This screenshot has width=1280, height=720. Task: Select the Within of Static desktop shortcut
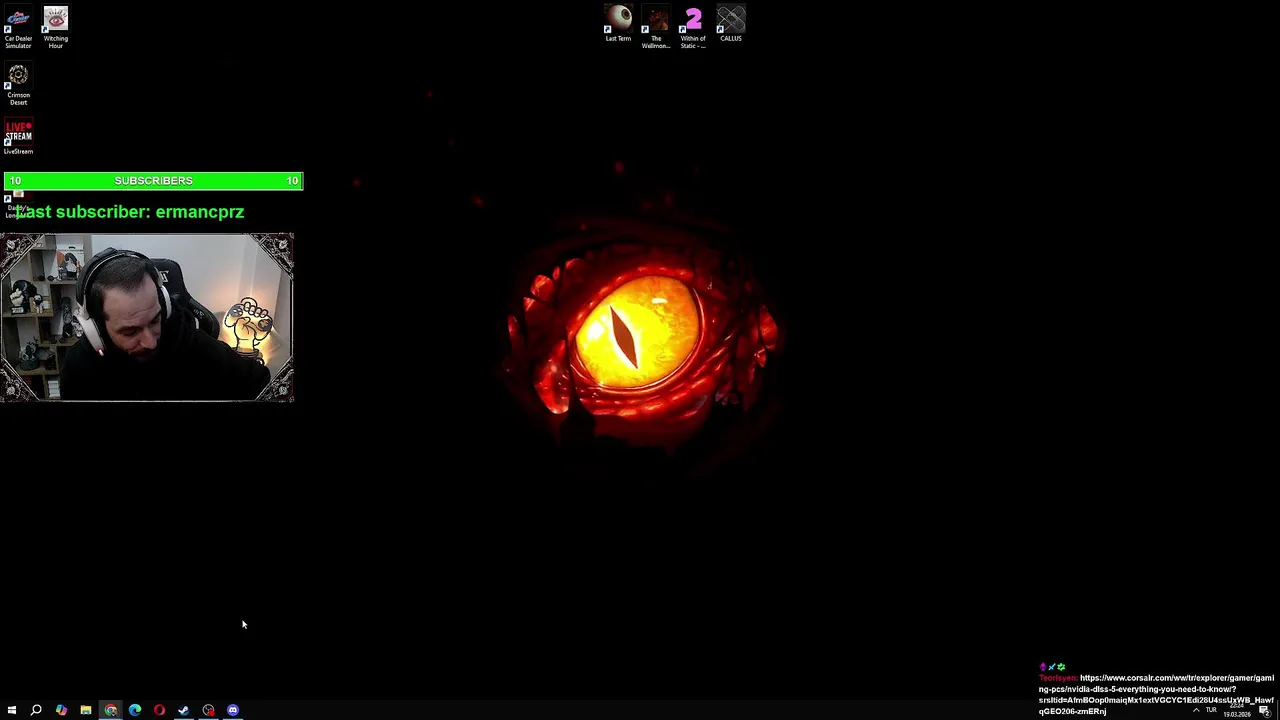point(693,27)
